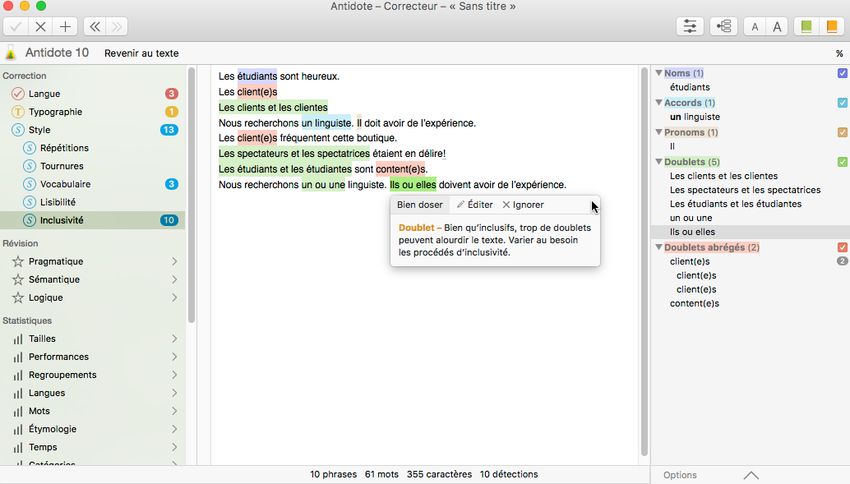Click the Pragmatique star icon
The image size is (850, 484).
(18, 261)
